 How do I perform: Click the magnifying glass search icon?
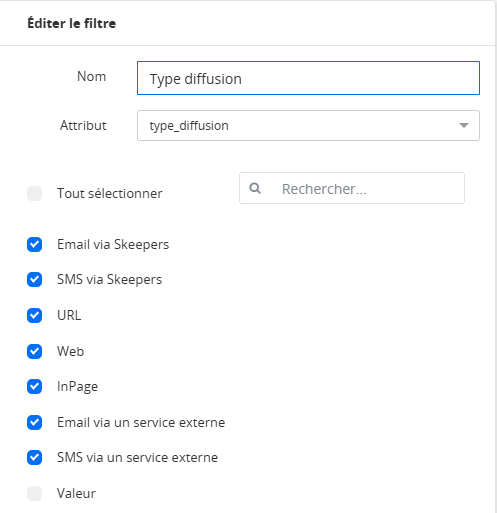click(255, 188)
